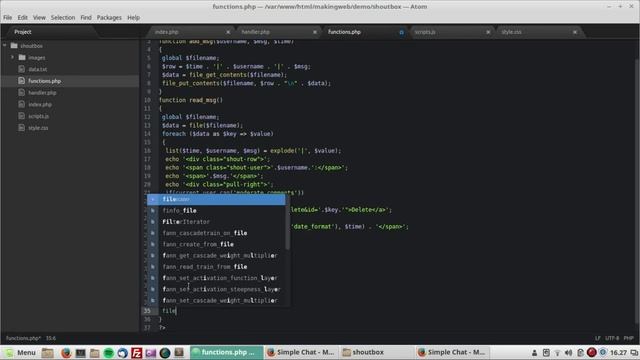Viewport: 640px width, 360px height.
Task: Change the PHP grammar selector
Action: point(629,338)
